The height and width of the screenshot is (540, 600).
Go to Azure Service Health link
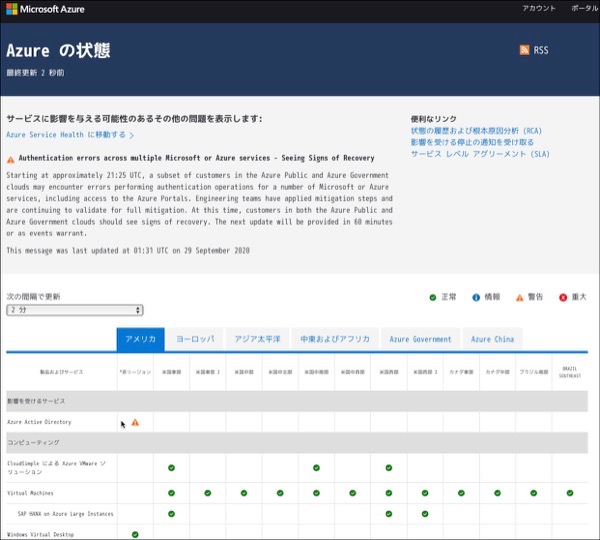click(x=70, y=135)
